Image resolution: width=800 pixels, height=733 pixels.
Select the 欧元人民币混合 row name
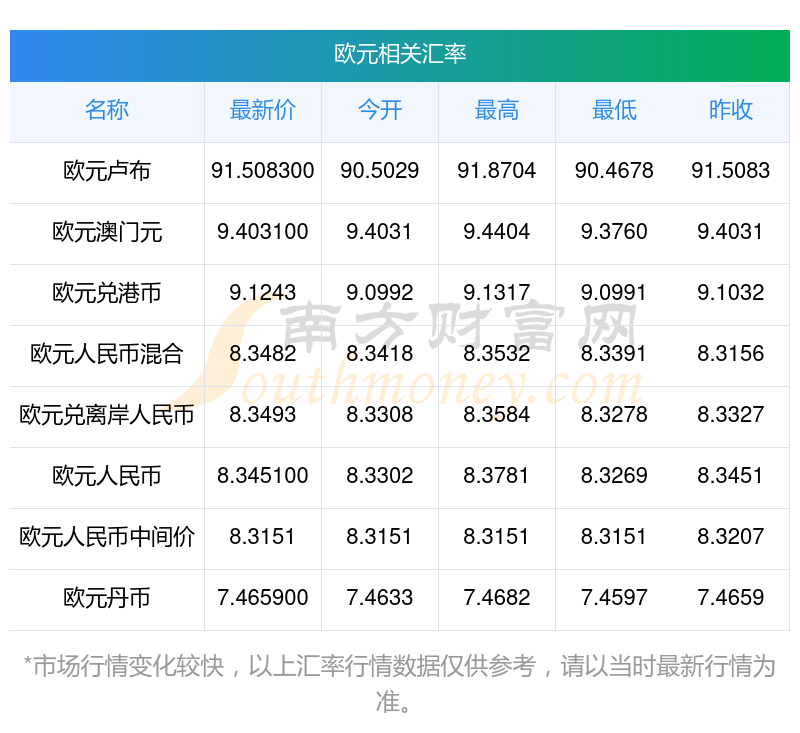(x=107, y=354)
